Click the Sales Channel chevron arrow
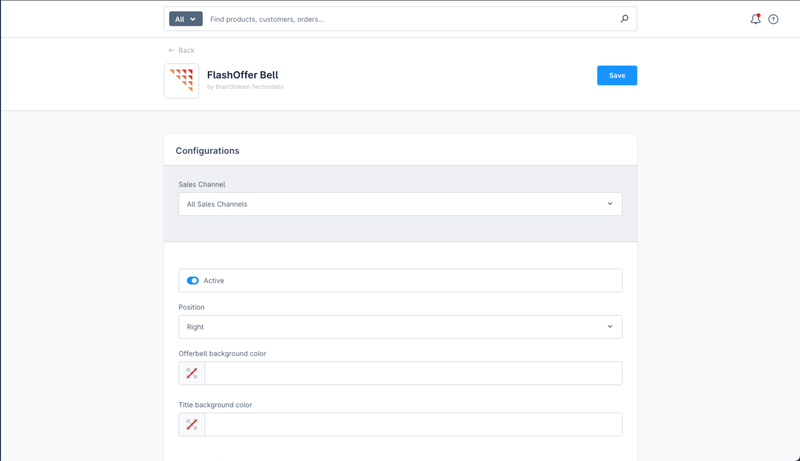Viewport: 800px width, 461px height. pos(610,204)
